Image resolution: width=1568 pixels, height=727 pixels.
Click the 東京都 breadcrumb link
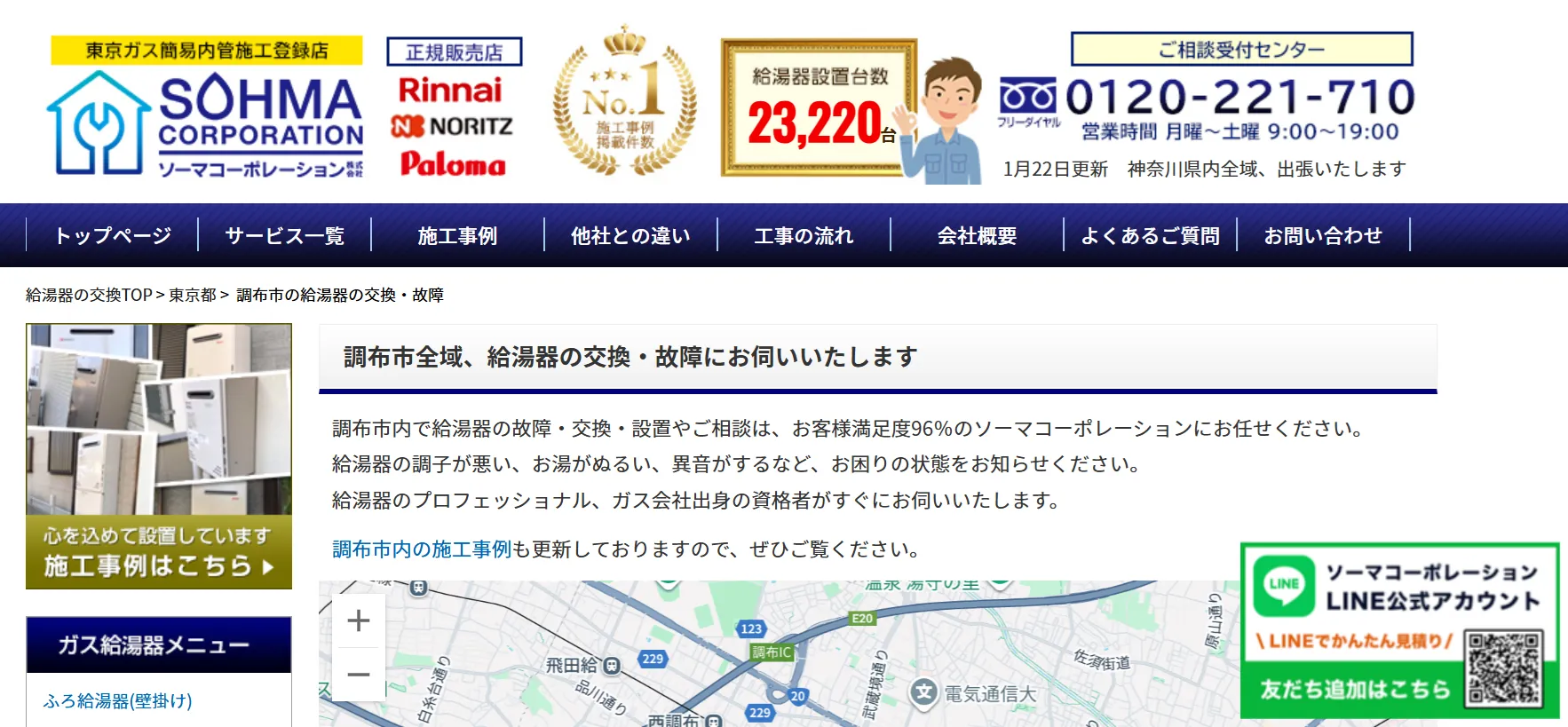pos(193,295)
